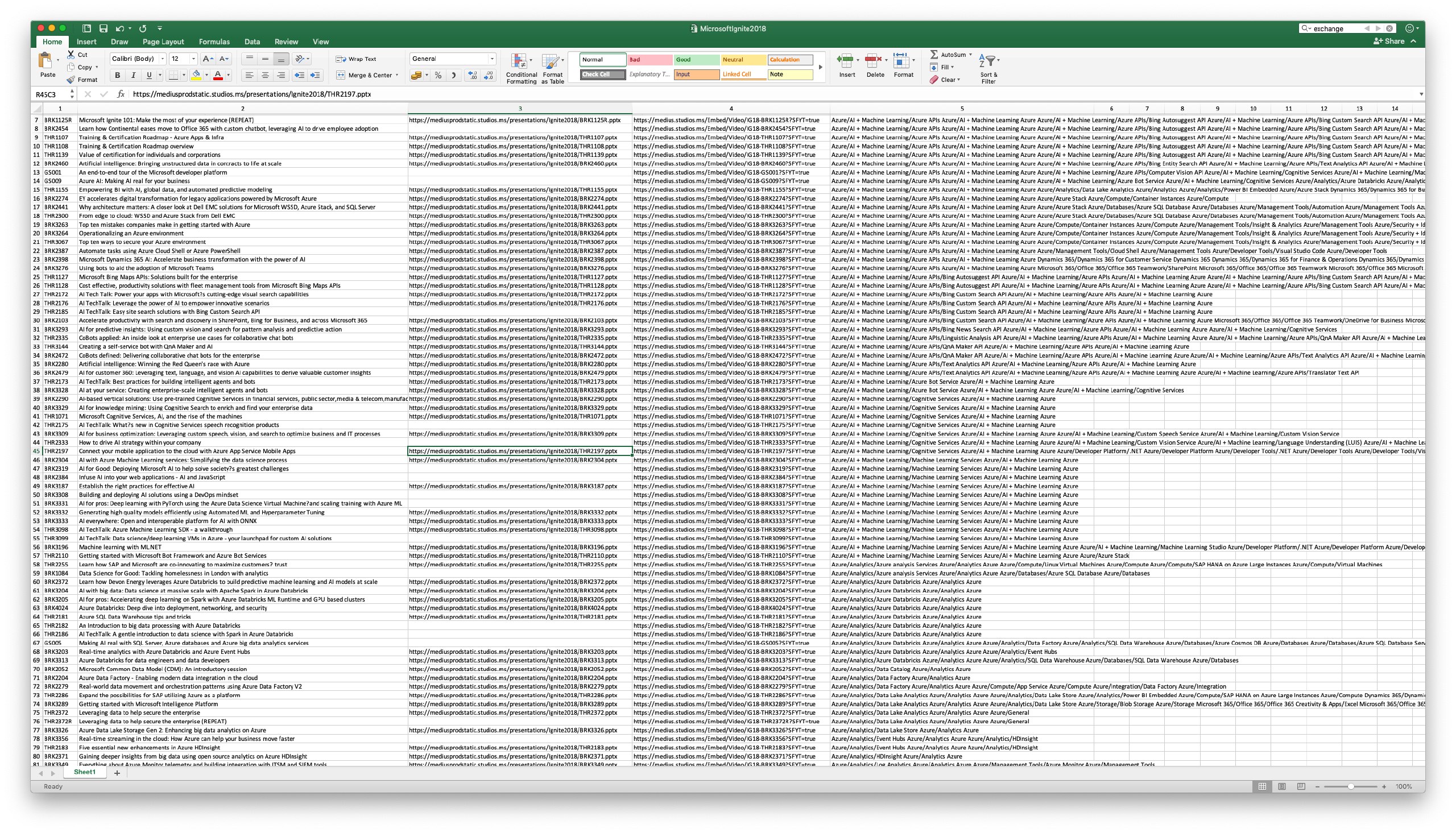
Task: Cut the selection with the scissors icon
Action: point(71,55)
